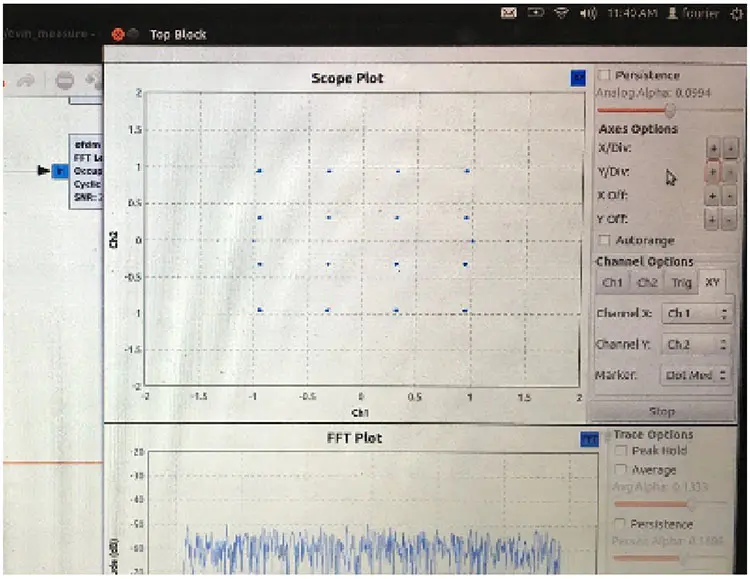Open the mail indicator in the top panel
750x579 pixels.
click(509, 13)
